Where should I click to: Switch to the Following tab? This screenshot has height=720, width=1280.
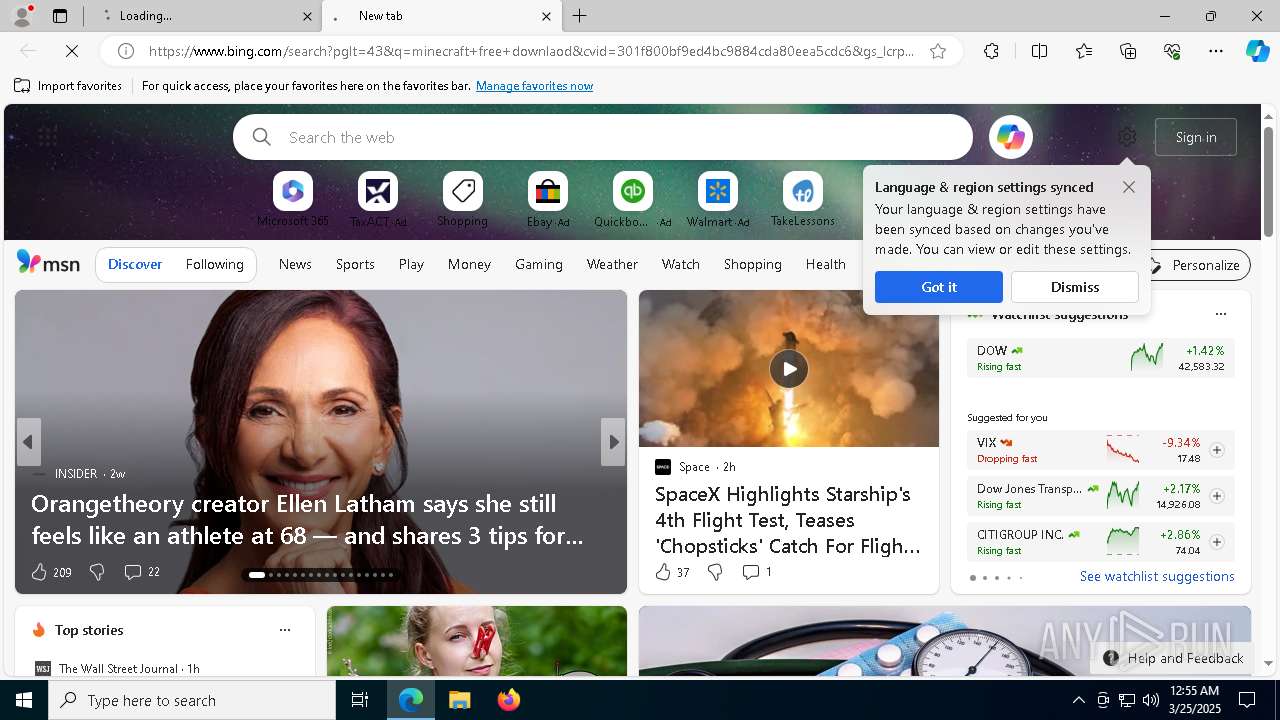click(214, 264)
